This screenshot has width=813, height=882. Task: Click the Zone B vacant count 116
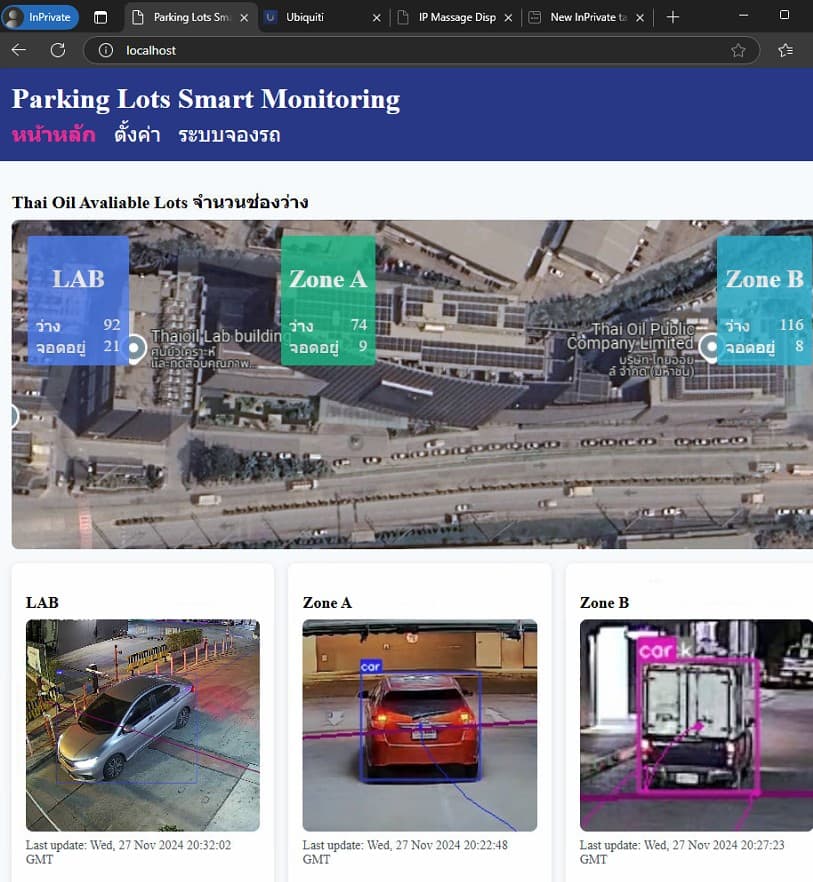pos(791,325)
